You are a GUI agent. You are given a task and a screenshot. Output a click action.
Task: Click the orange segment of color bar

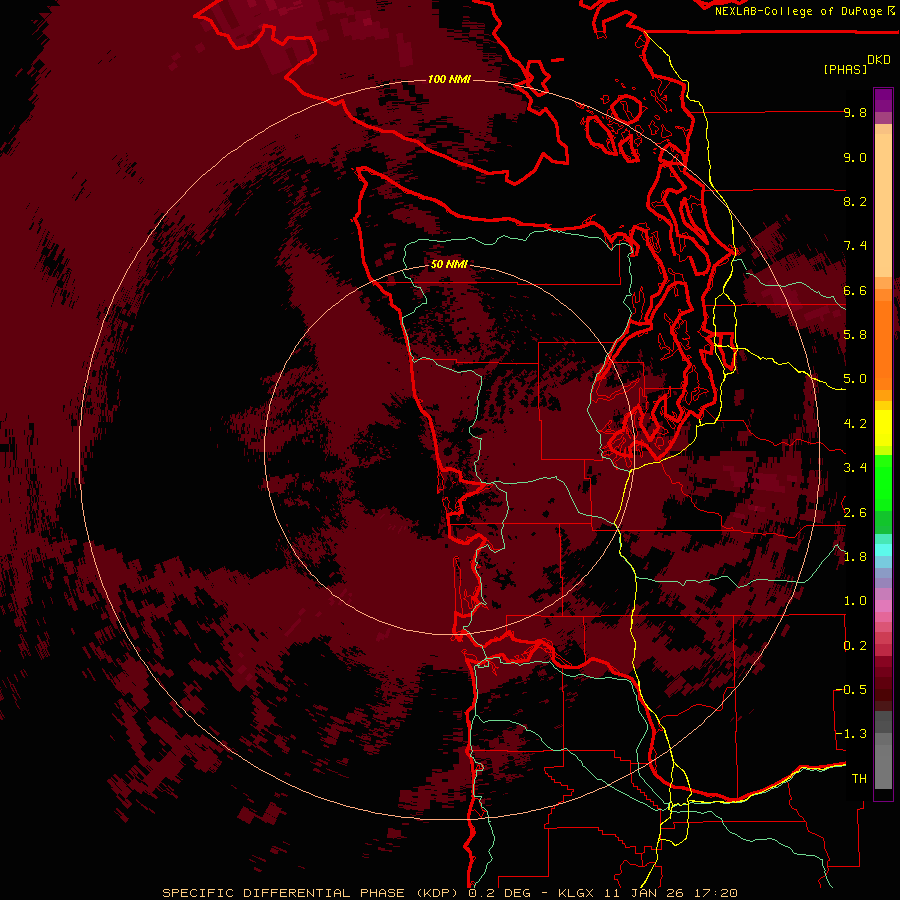[x=883, y=344]
